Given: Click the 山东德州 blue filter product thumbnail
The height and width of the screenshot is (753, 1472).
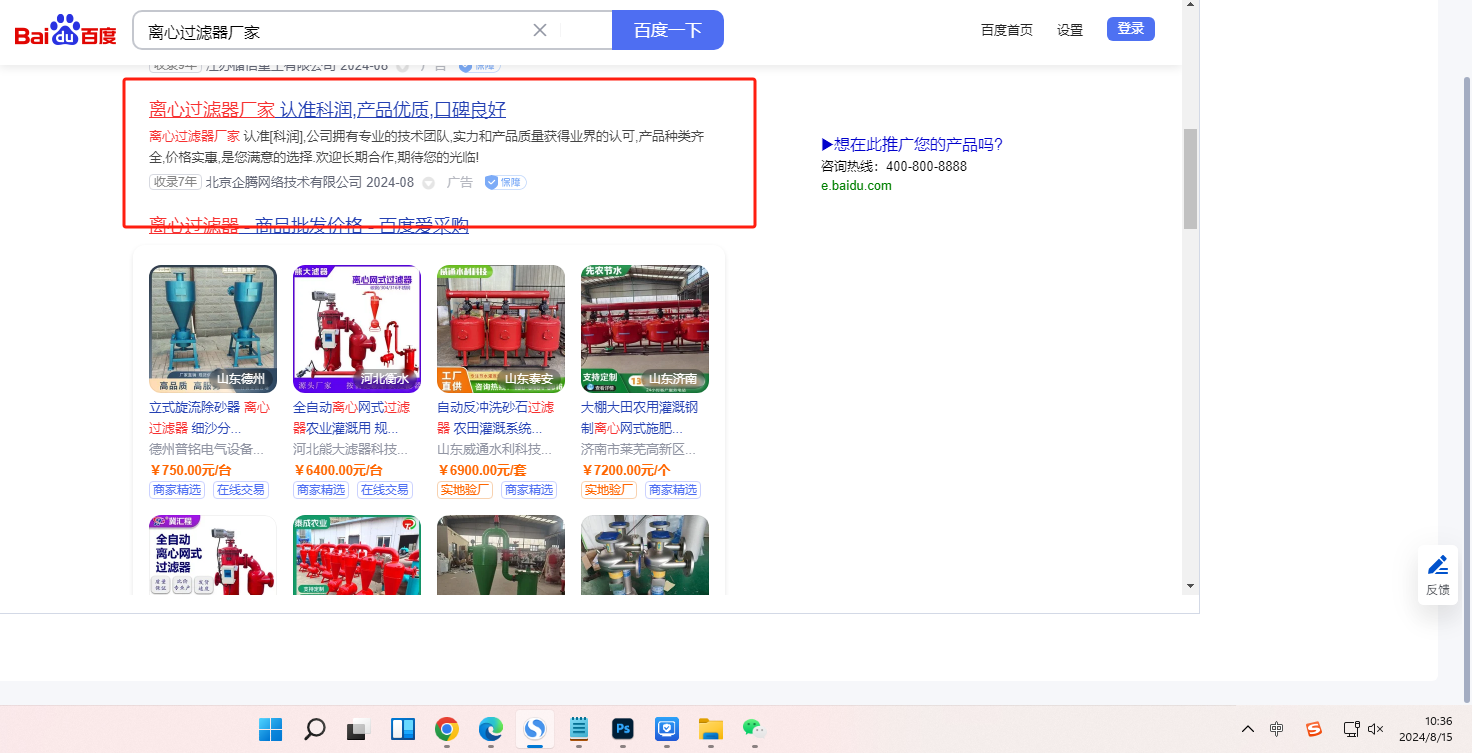Looking at the screenshot, I should tap(212, 328).
